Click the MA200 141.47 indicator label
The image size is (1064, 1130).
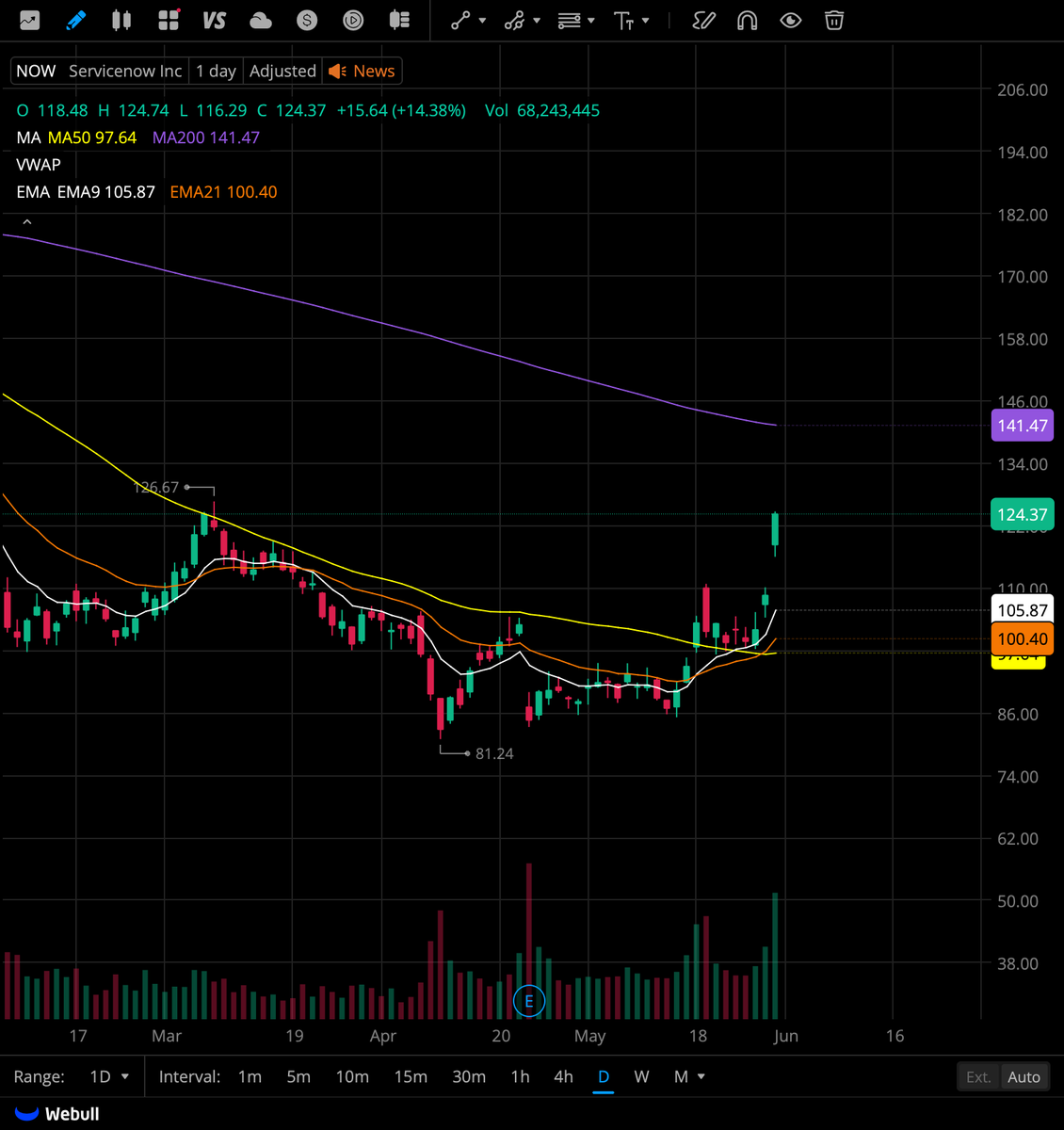206,137
